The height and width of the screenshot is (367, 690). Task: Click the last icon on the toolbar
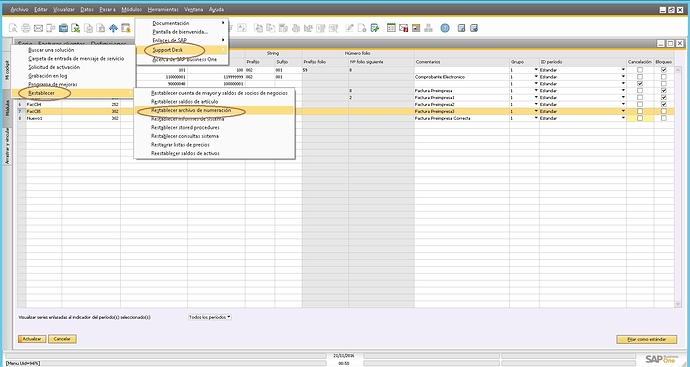tap(474, 28)
